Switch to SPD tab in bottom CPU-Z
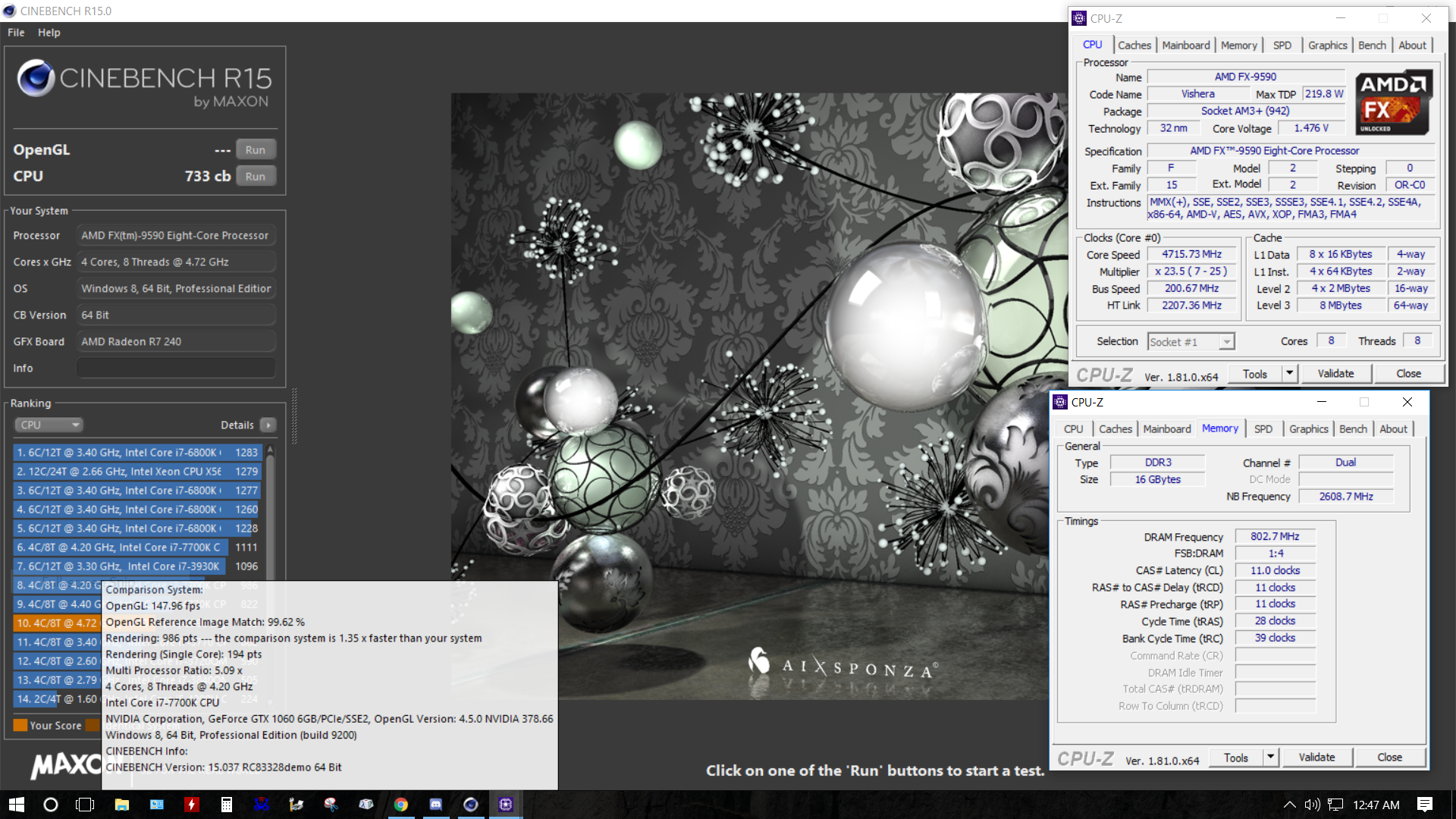 point(1263,429)
